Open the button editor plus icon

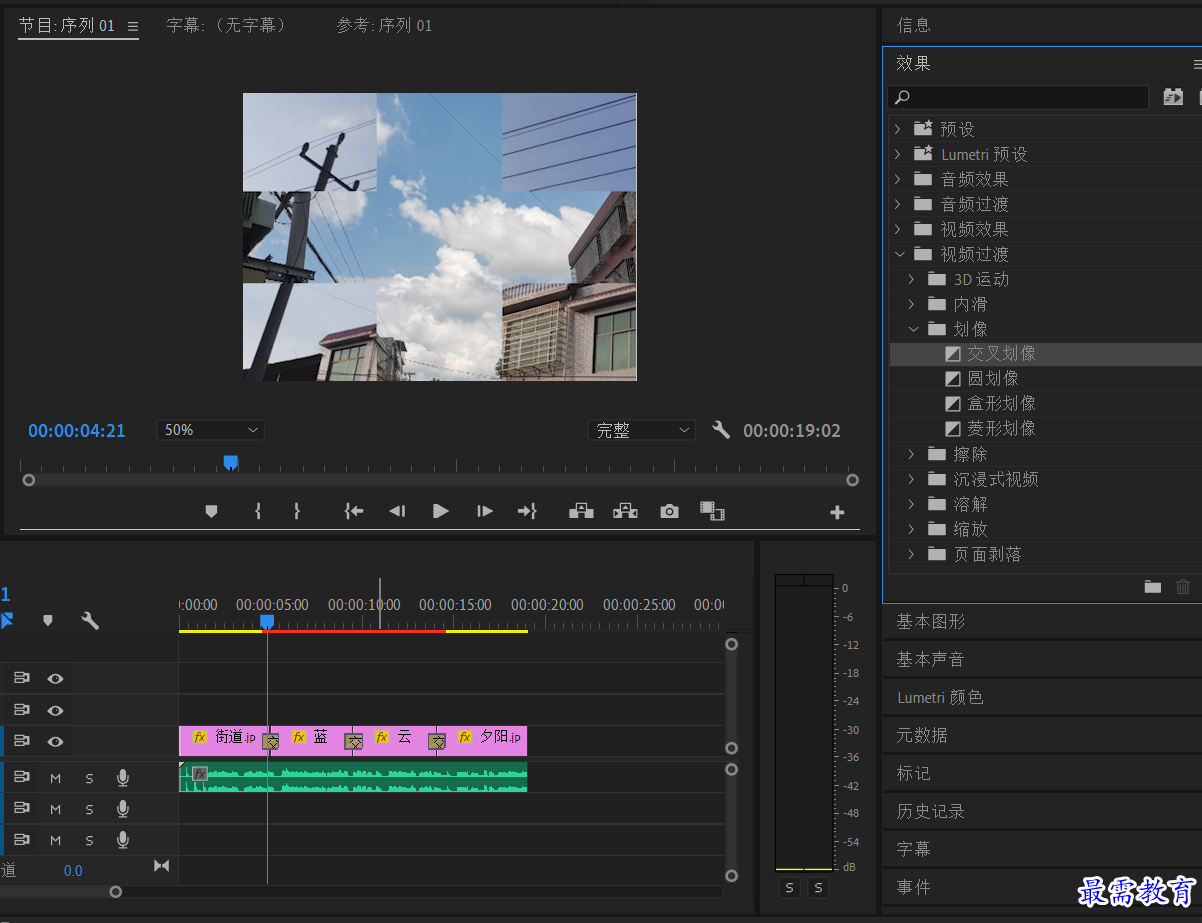837,512
